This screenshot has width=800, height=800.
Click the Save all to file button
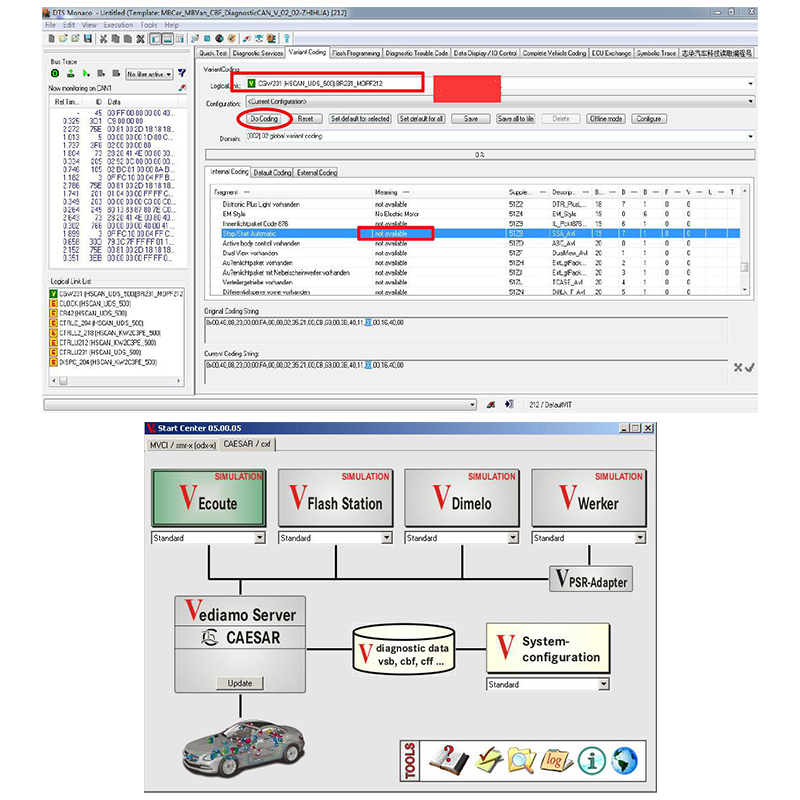point(515,119)
